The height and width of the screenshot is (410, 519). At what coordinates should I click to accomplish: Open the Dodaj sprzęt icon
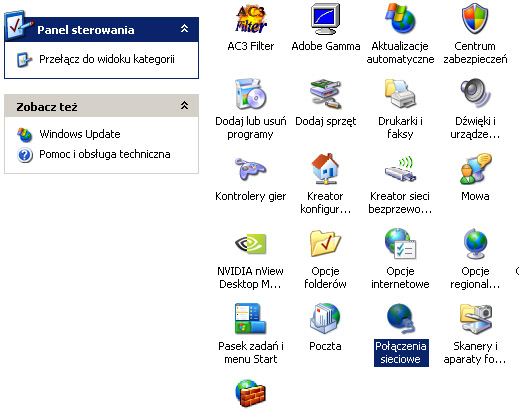[x=325, y=94]
